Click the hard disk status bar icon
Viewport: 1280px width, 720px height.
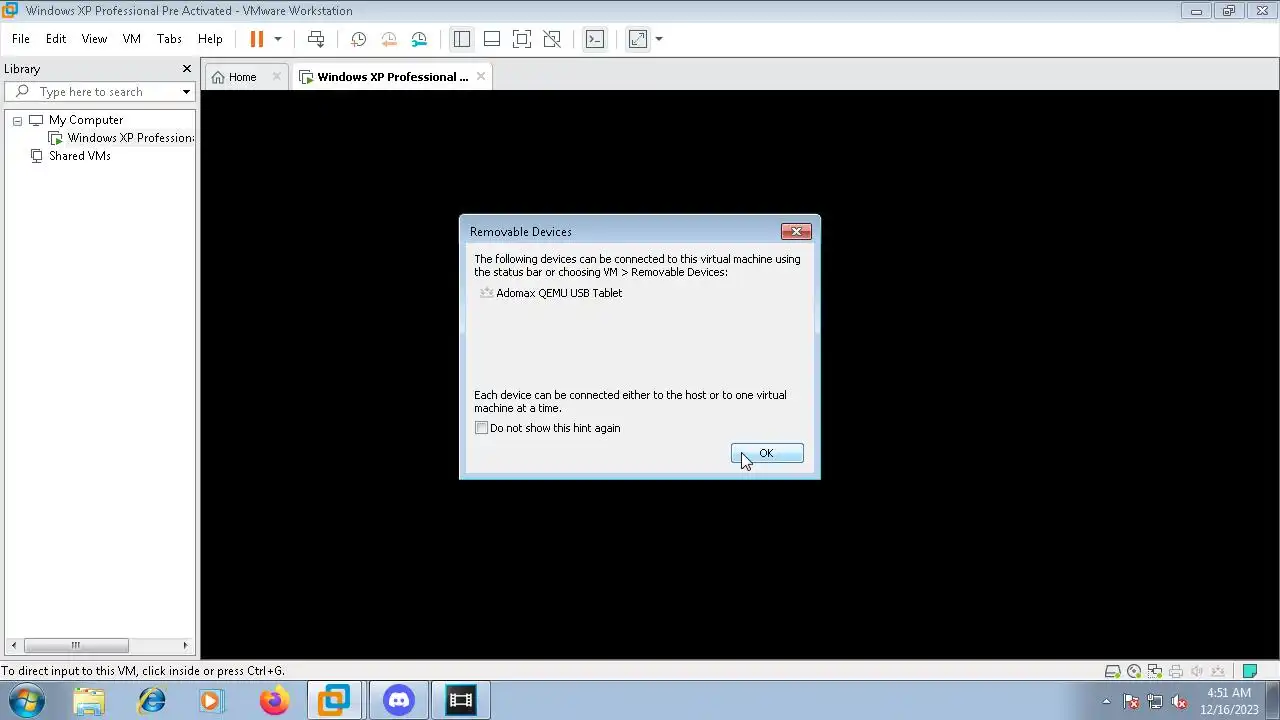(1112, 671)
